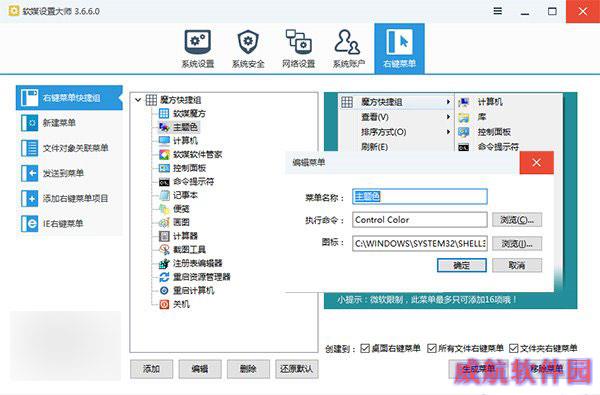Click the 重启计算机 icon in tree

pos(164,291)
